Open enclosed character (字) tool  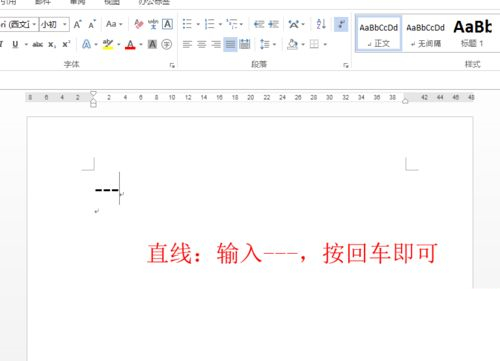pos(166,44)
